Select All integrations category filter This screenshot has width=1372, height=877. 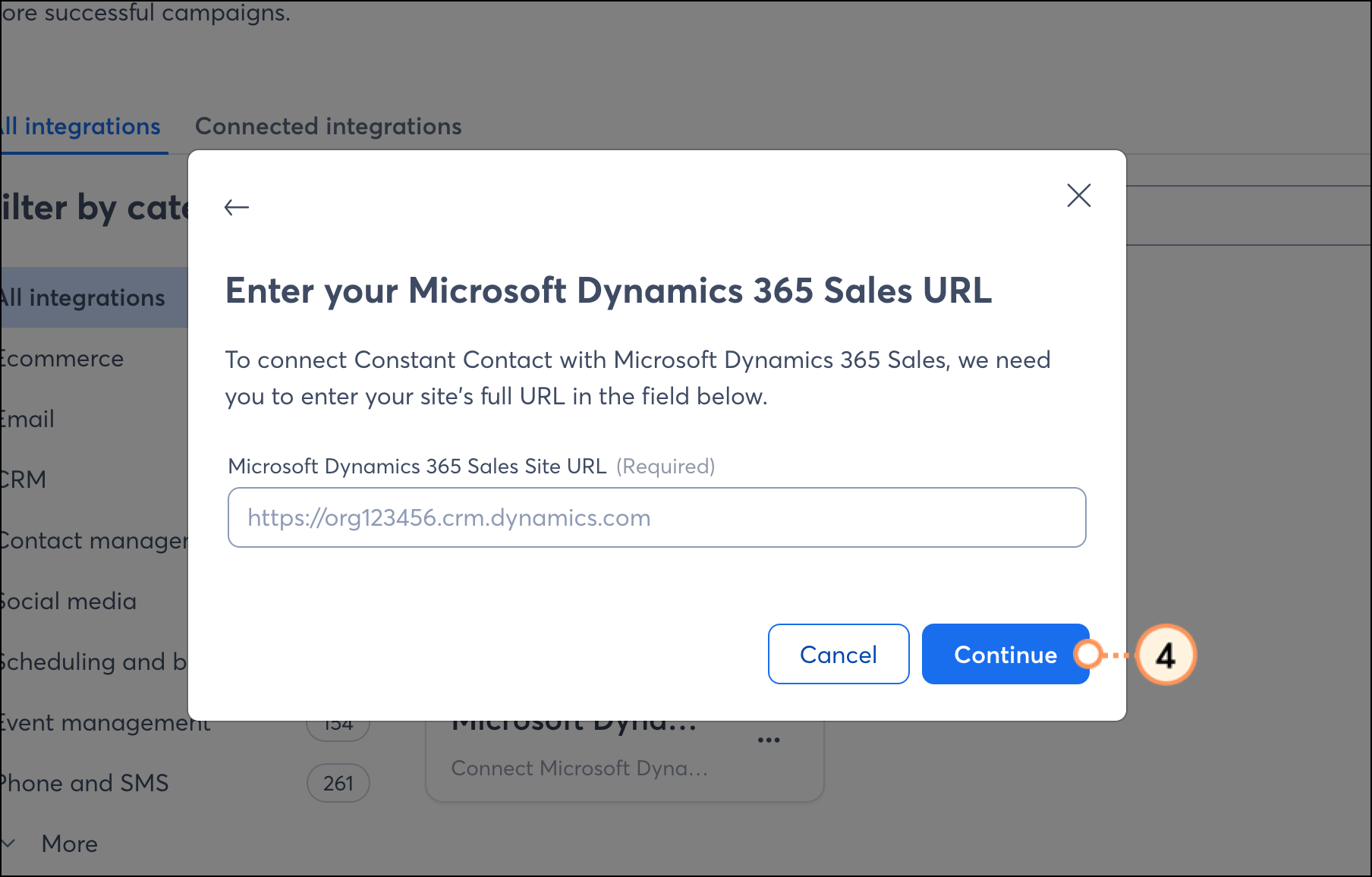click(94, 297)
